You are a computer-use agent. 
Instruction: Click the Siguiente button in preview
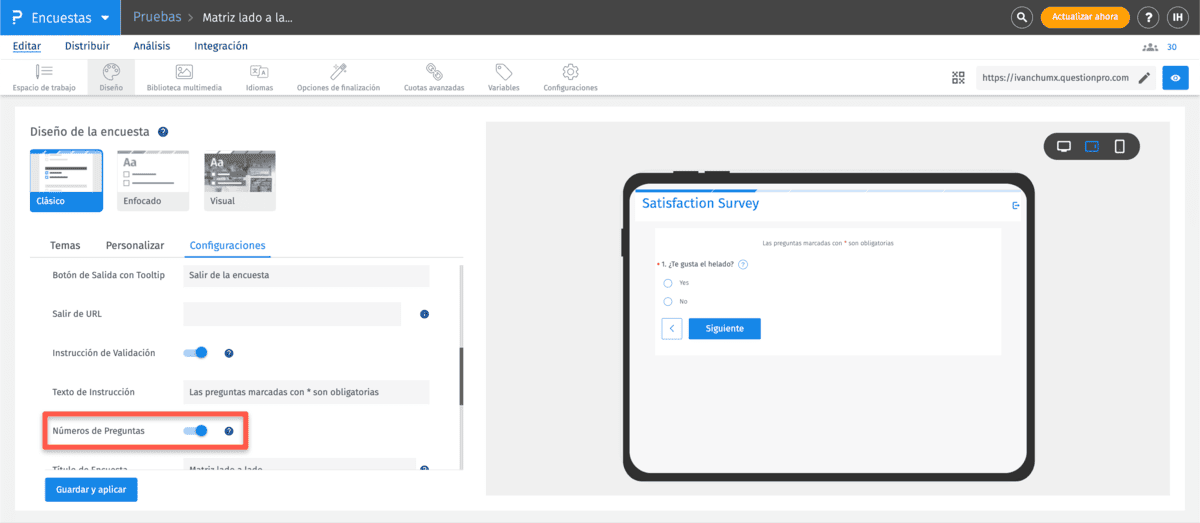724,328
